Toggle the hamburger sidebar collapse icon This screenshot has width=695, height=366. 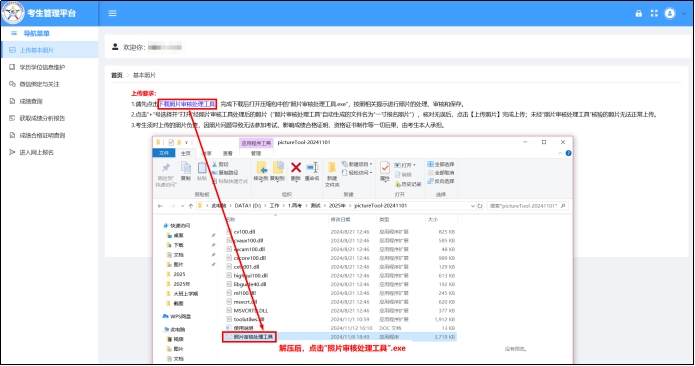tap(113, 13)
